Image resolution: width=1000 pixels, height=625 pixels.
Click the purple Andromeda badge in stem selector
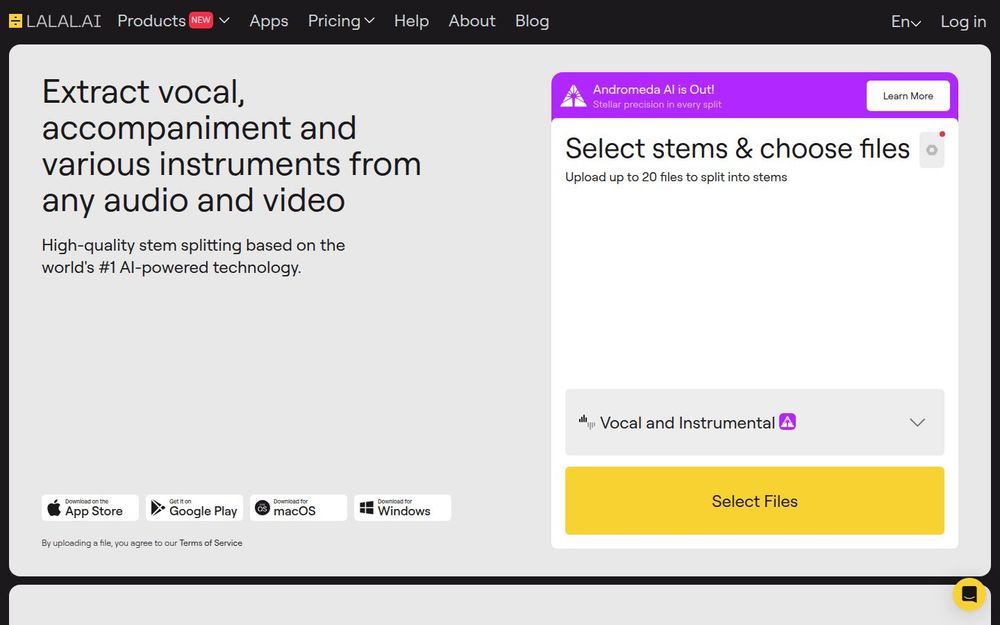click(x=788, y=422)
